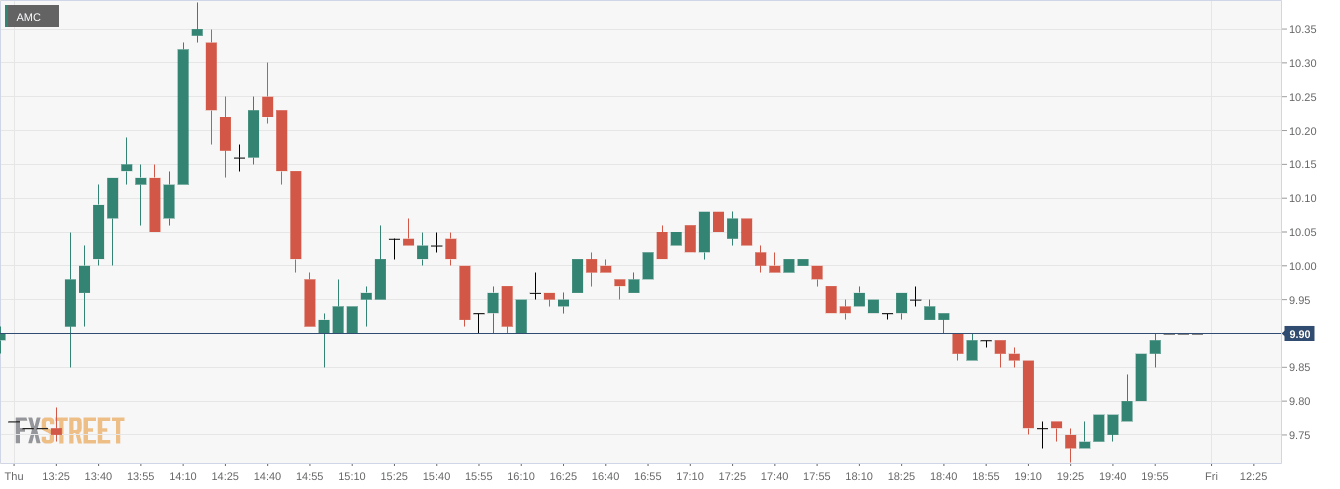Select the 14:10 time axis label

coord(183,476)
